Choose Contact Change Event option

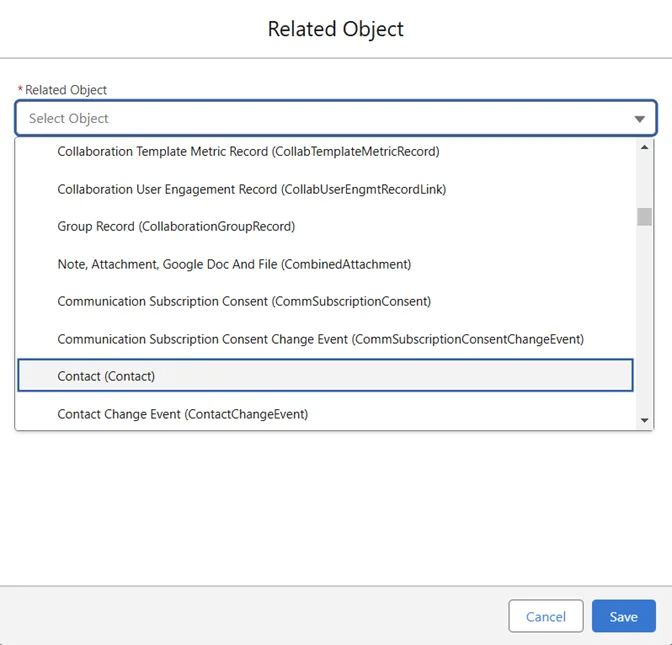pos(182,414)
